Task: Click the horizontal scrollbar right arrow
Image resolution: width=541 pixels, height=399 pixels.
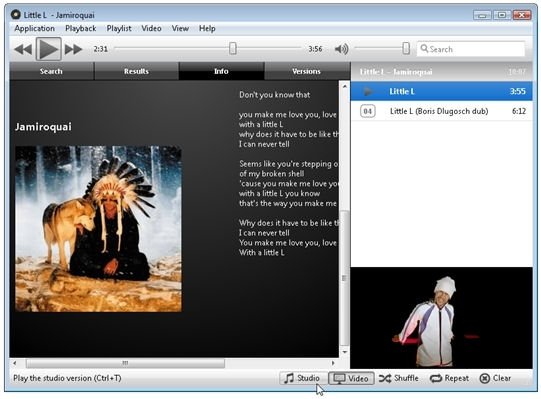Action: point(333,363)
